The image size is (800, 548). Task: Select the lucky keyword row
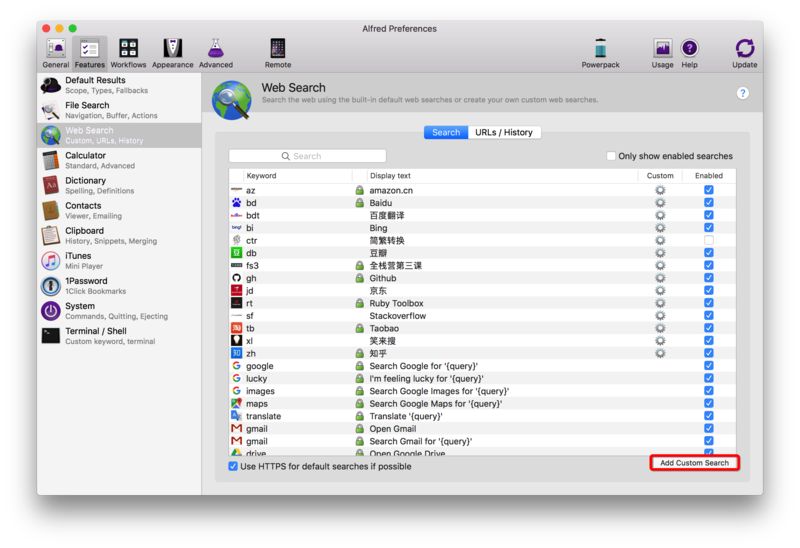click(x=482, y=378)
